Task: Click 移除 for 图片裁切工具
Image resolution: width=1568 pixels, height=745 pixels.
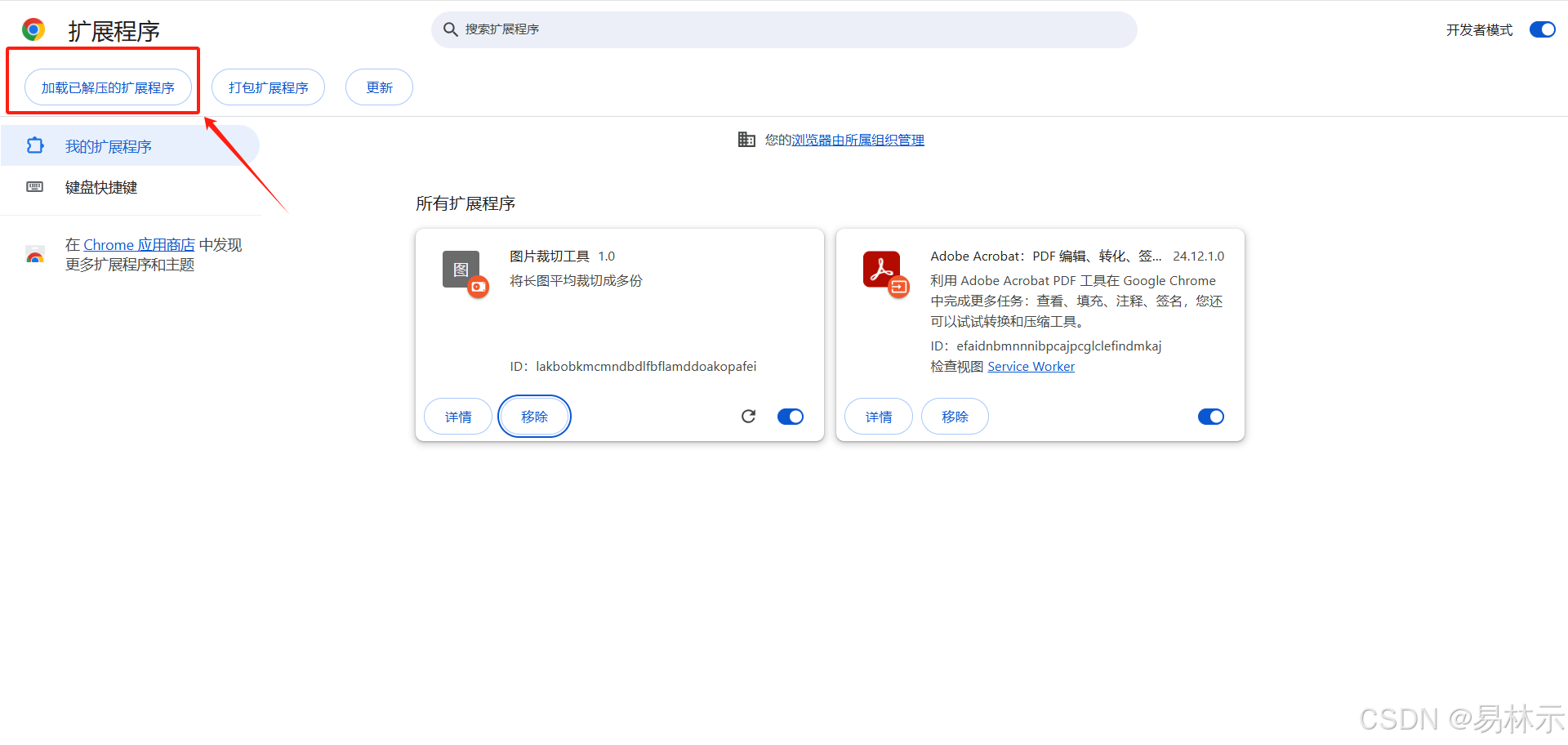Action: point(534,417)
